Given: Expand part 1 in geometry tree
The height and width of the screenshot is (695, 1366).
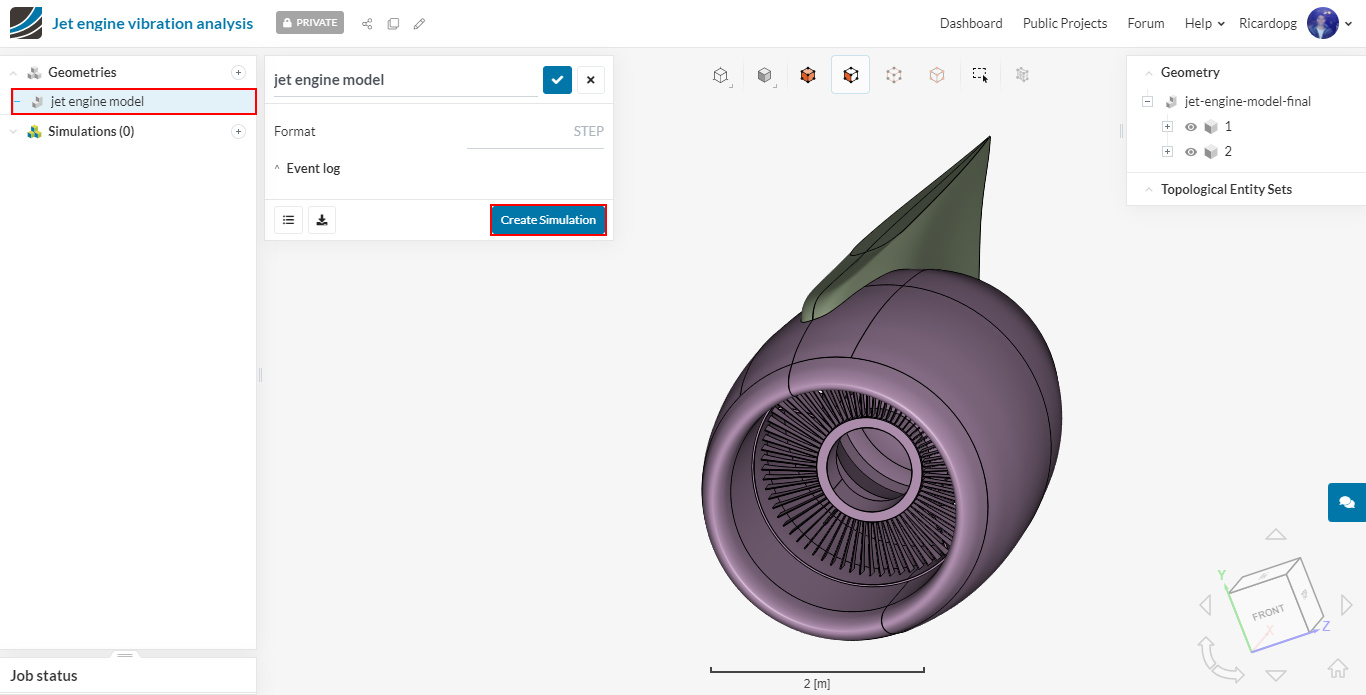Looking at the screenshot, I should tap(1167, 127).
